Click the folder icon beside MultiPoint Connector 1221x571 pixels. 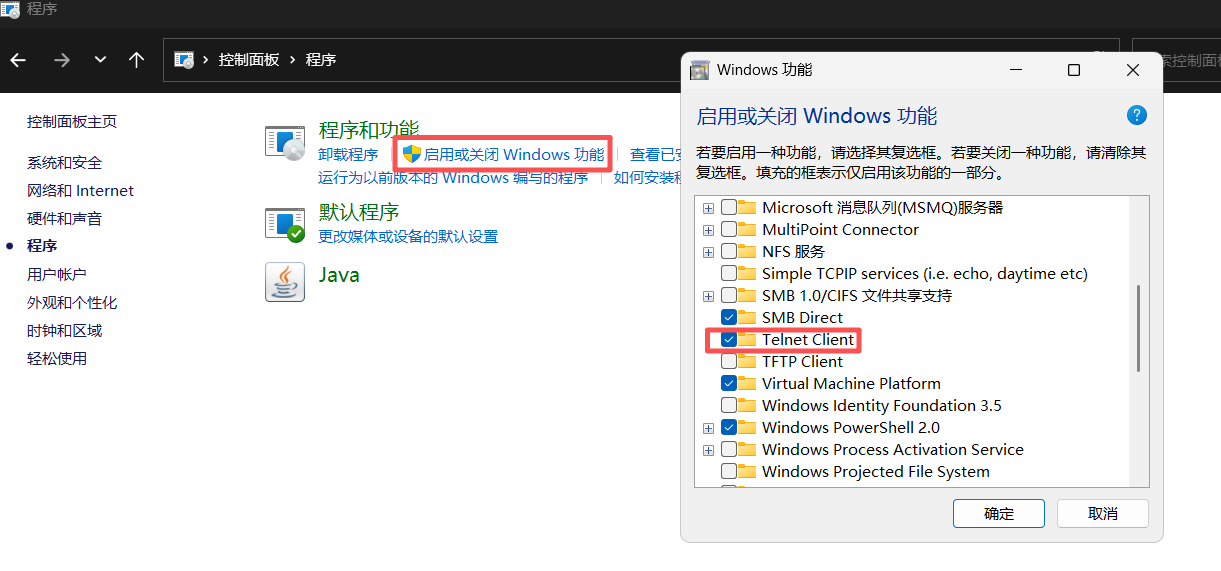coord(747,230)
